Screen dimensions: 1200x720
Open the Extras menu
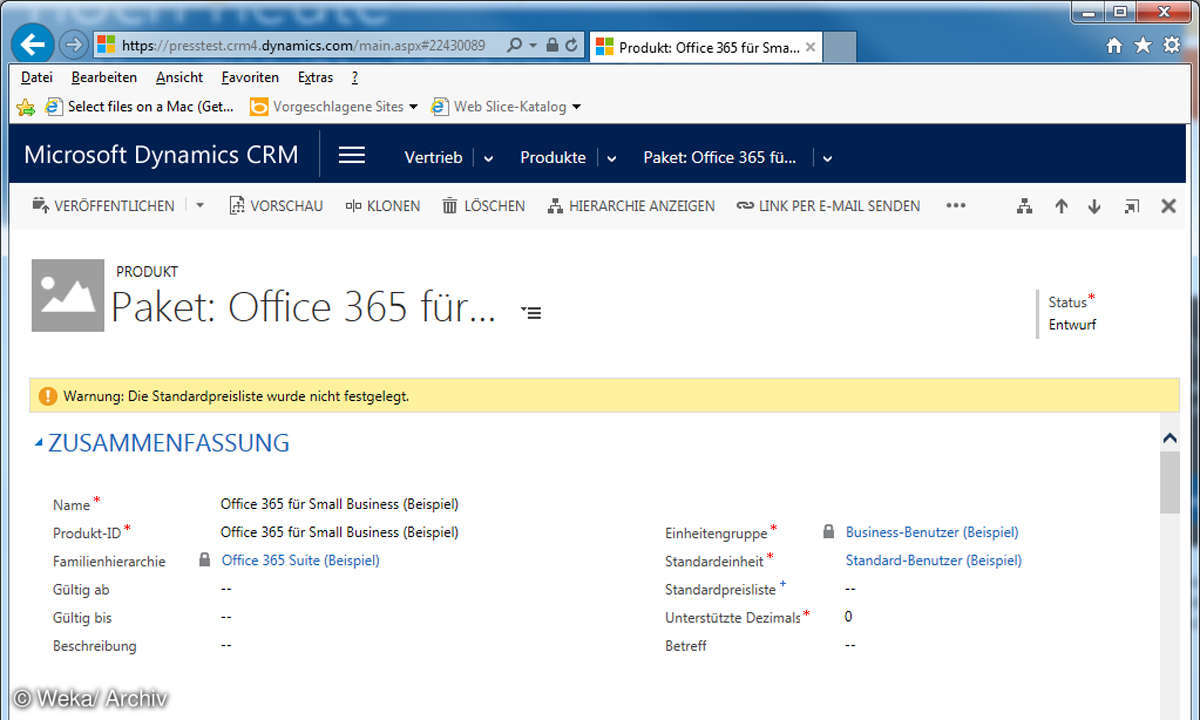(x=315, y=77)
